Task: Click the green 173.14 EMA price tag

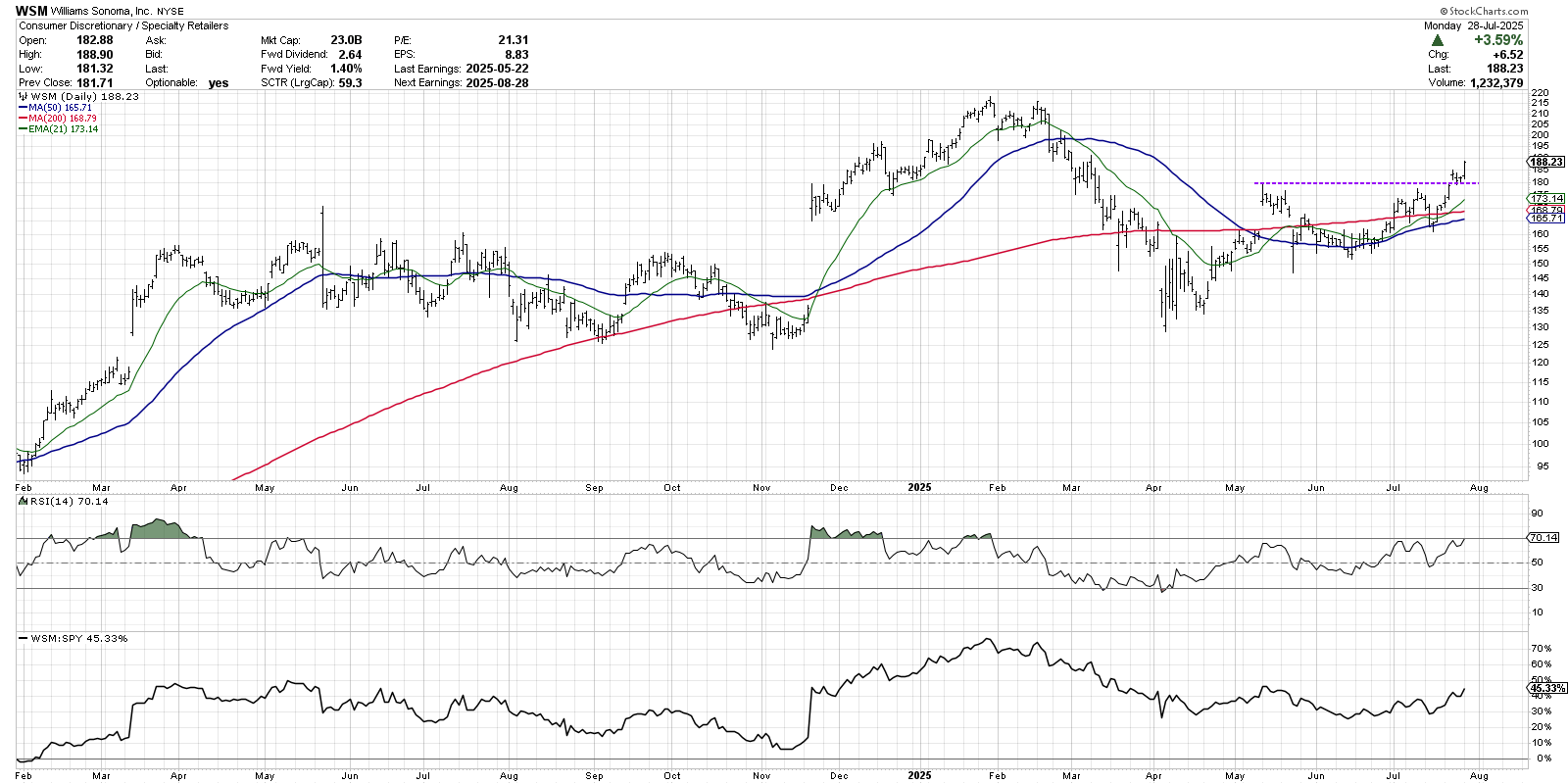Action: point(1546,198)
